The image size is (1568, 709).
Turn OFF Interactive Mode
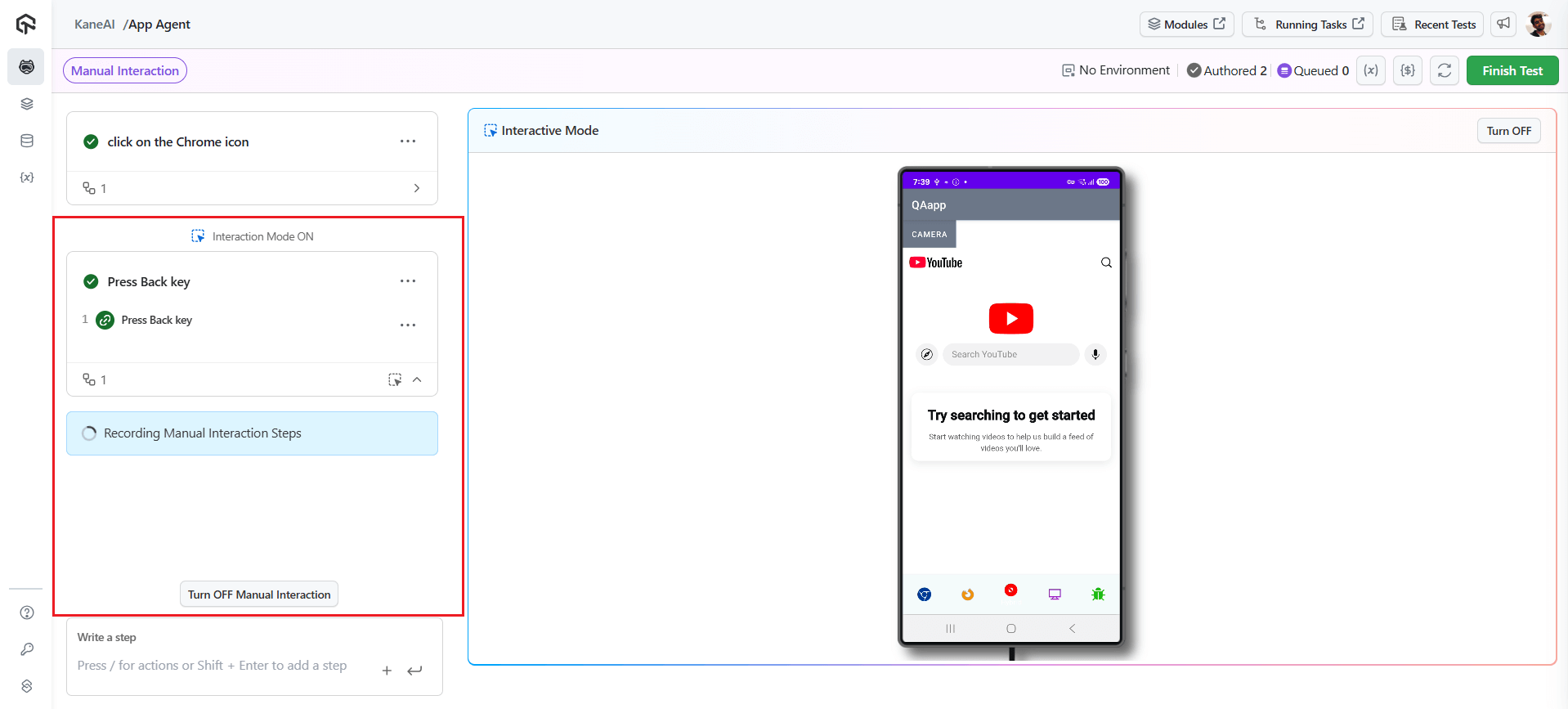1508,131
